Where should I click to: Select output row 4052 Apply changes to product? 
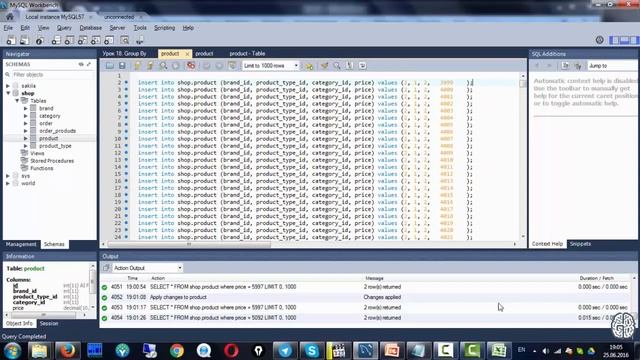[367, 297]
